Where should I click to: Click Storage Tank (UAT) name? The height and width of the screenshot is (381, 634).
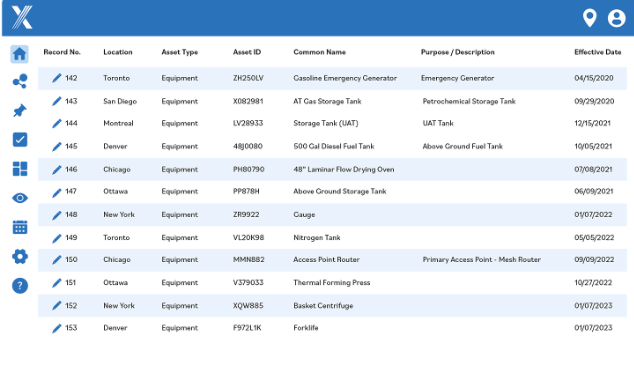(x=325, y=123)
